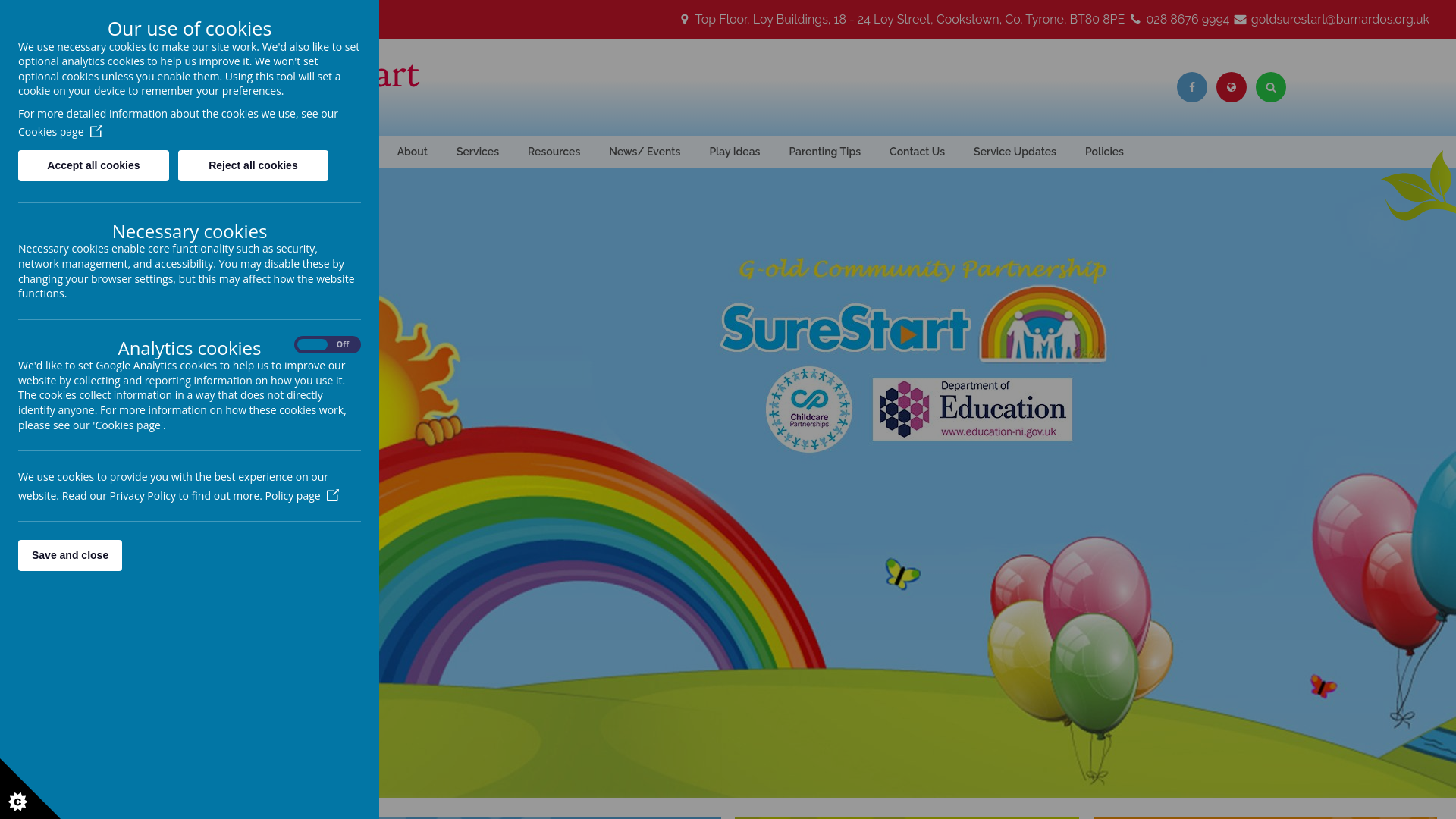Viewport: 1456px width, 819px height.
Task: Save and close the cookie panel
Action: point(70,555)
